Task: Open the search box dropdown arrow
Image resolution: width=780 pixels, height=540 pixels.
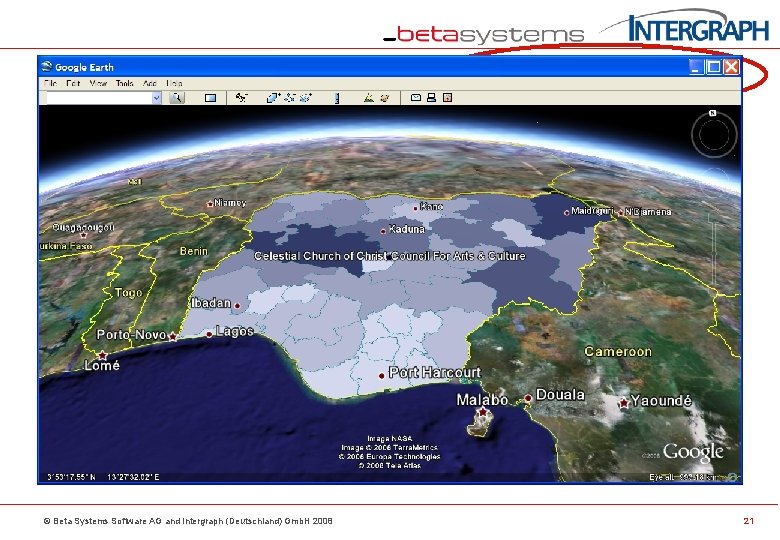Action: pyautogui.click(x=156, y=98)
